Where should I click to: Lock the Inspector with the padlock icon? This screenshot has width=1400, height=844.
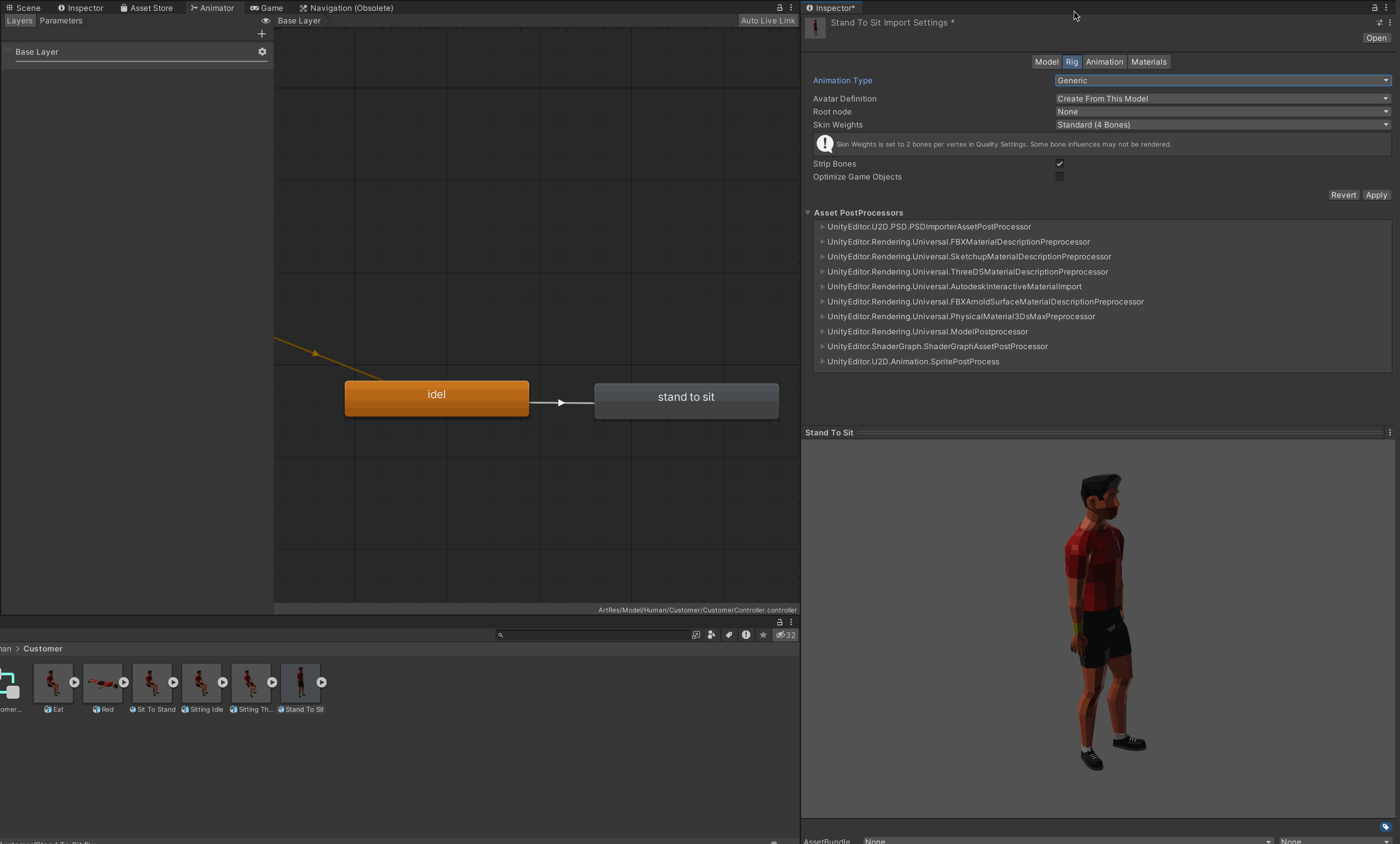tap(1376, 7)
